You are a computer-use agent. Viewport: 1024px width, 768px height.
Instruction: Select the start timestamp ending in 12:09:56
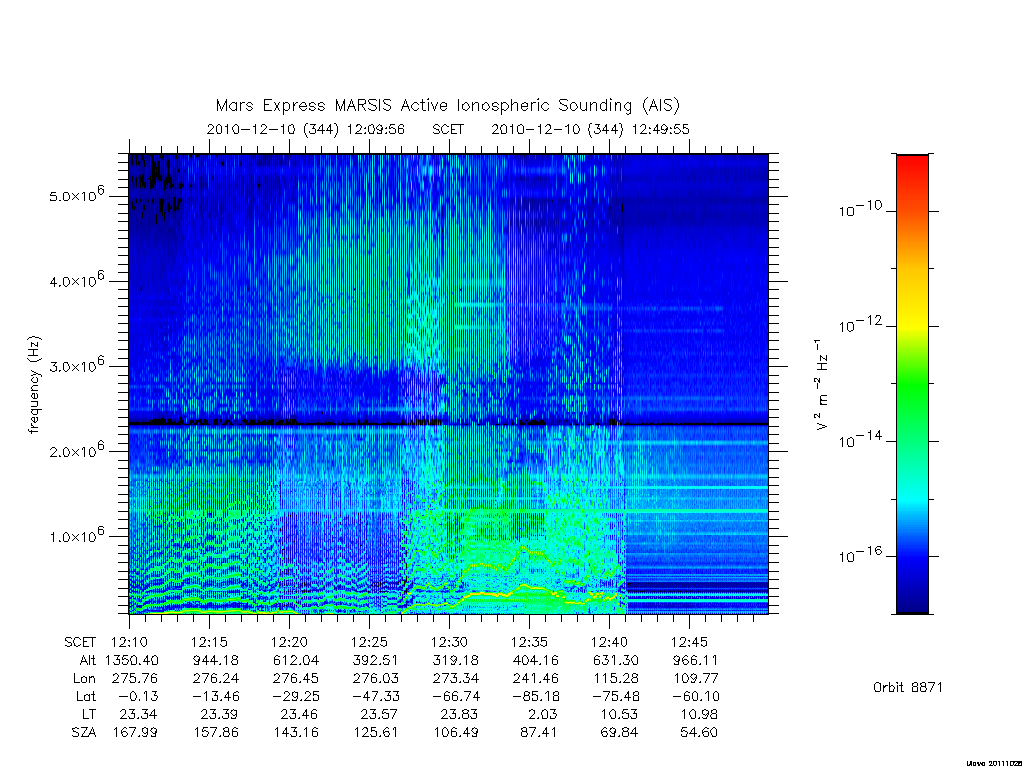coord(306,129)
